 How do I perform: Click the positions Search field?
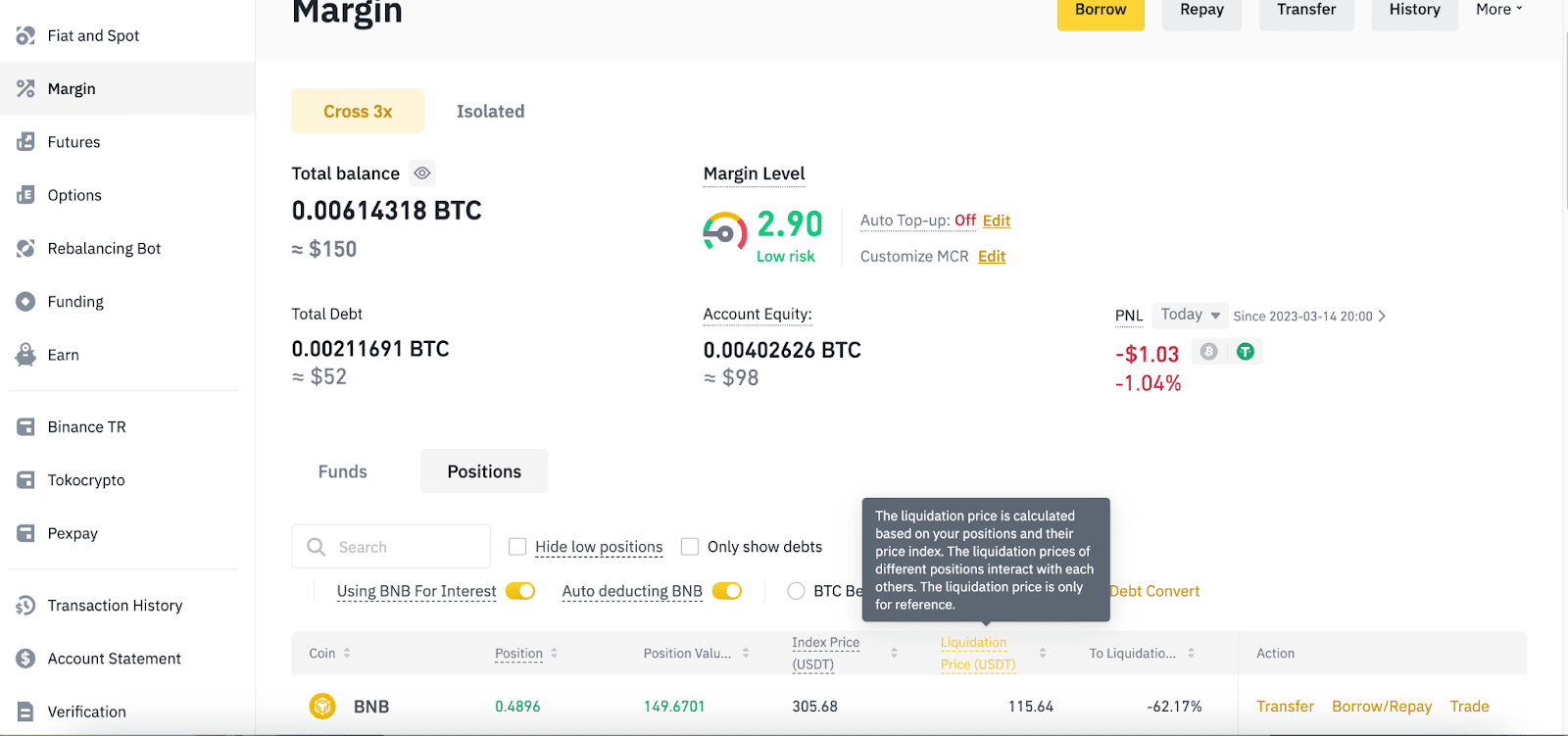[391, 547]
